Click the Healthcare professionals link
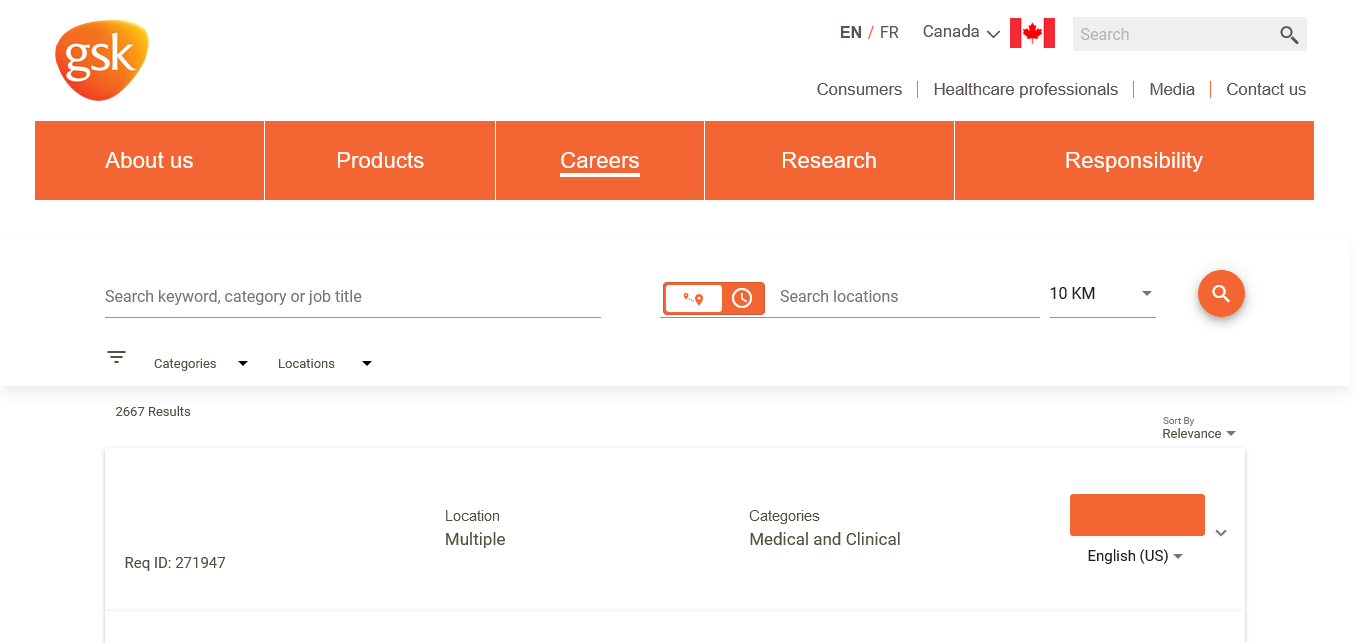The image size is (1366, 643). pyautogui.click(x=1025, y=90)
